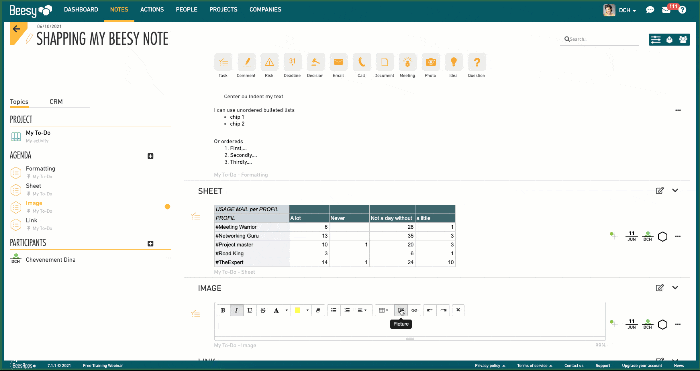Select the Comment note type icon
The width and height of the screenshot is (700, 371).
point(246,62)
